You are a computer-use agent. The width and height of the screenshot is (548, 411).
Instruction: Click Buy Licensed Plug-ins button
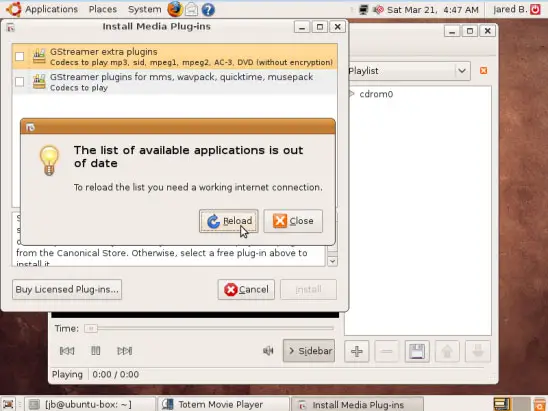click(x=67, y=289)
